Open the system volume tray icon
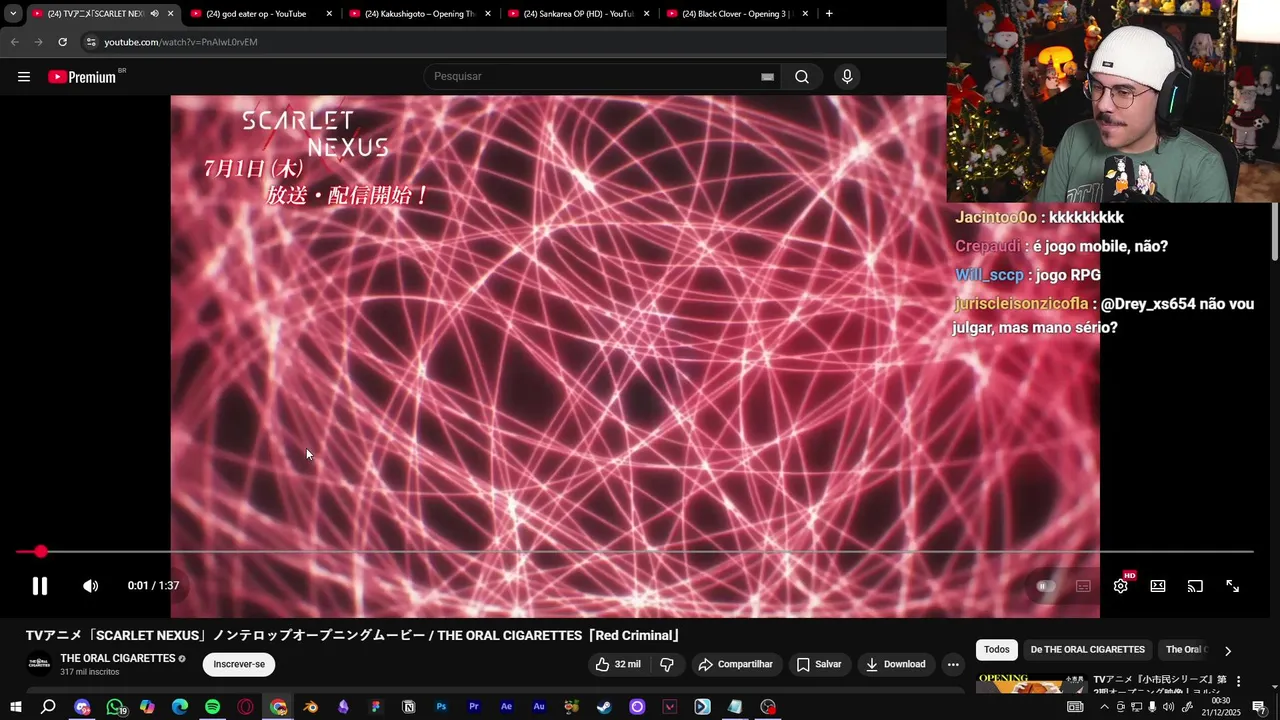 (1168, 707)
